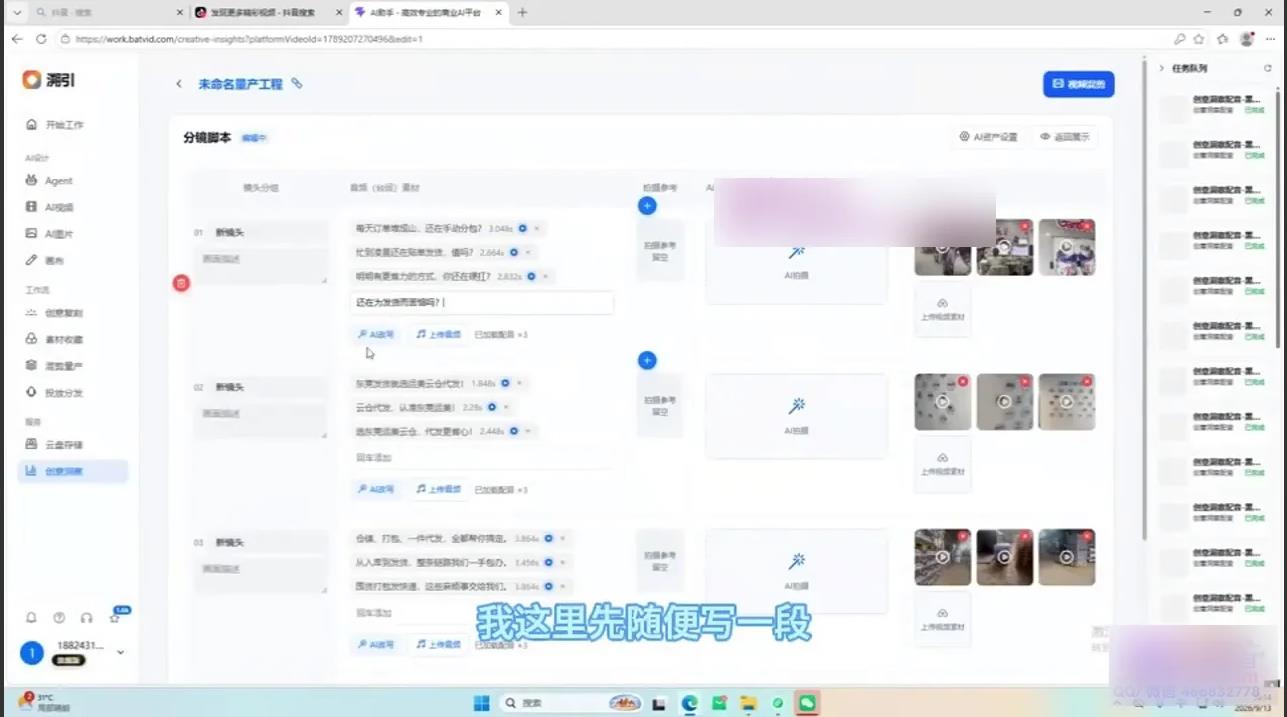
Task: Click the help question-mark icon in the sidebar
Action: point(59,618)
